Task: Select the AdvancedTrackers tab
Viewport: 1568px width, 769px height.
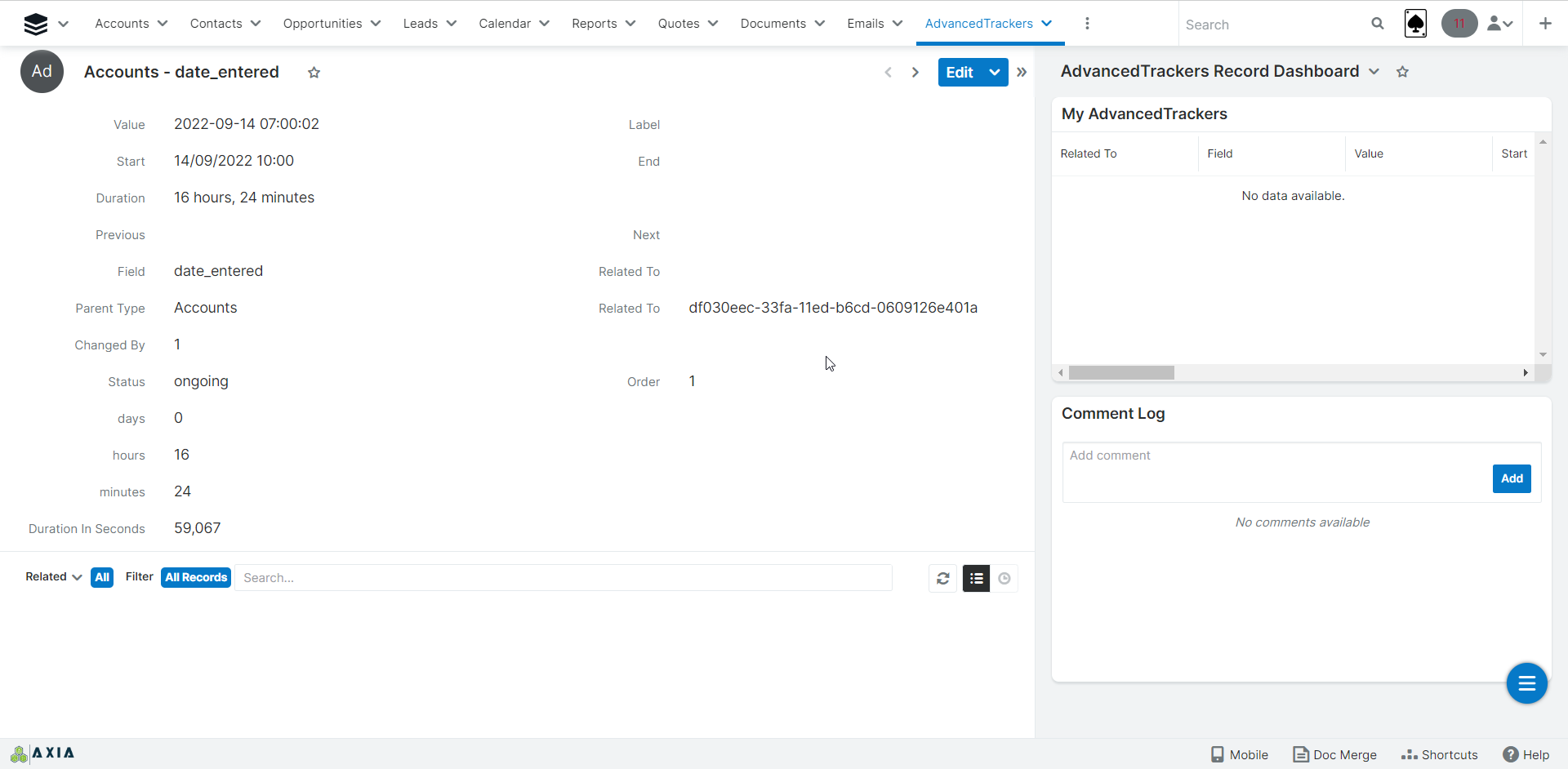Action: pyautogui.click(x=979, y=24)
